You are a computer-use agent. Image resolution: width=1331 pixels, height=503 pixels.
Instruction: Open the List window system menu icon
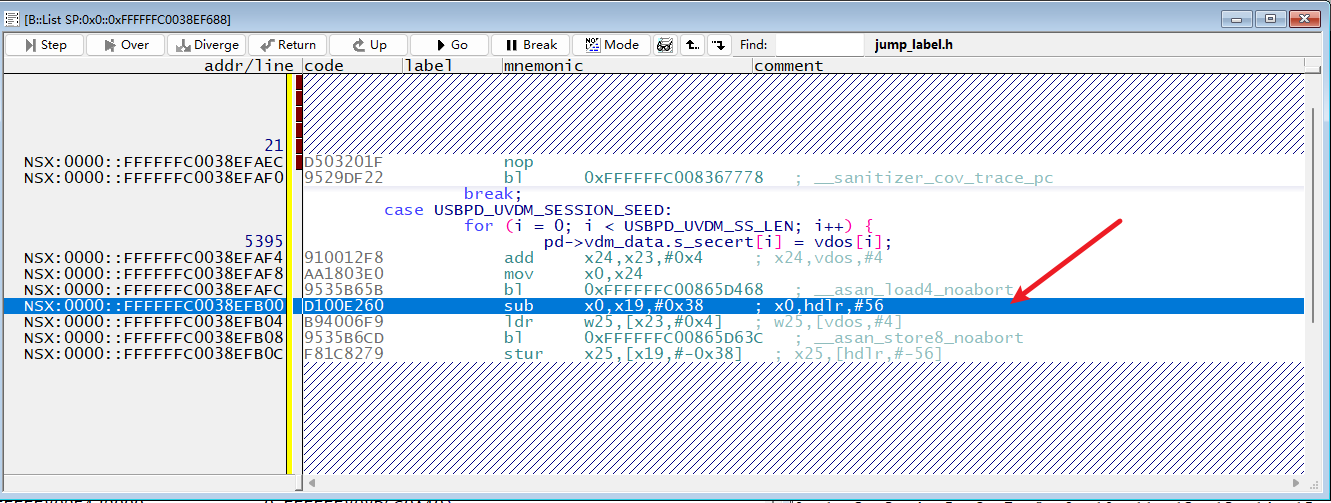pos(12,18)
